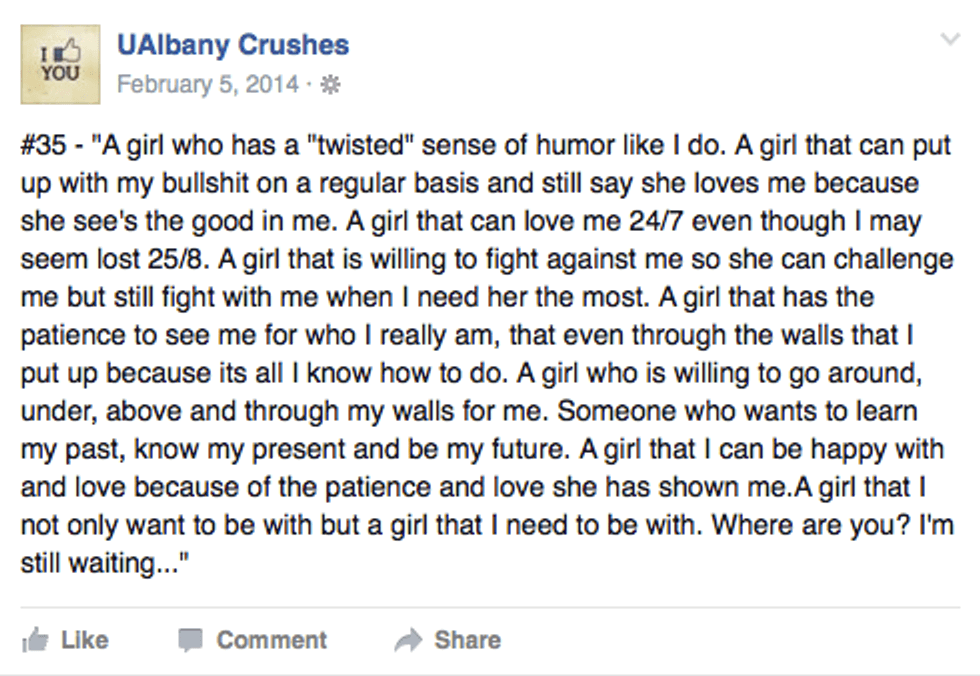Image resolution: width=980 pixels, height=676 pixels.
Task: Click the Share arrow icon
Action: (x=408, y=640)
